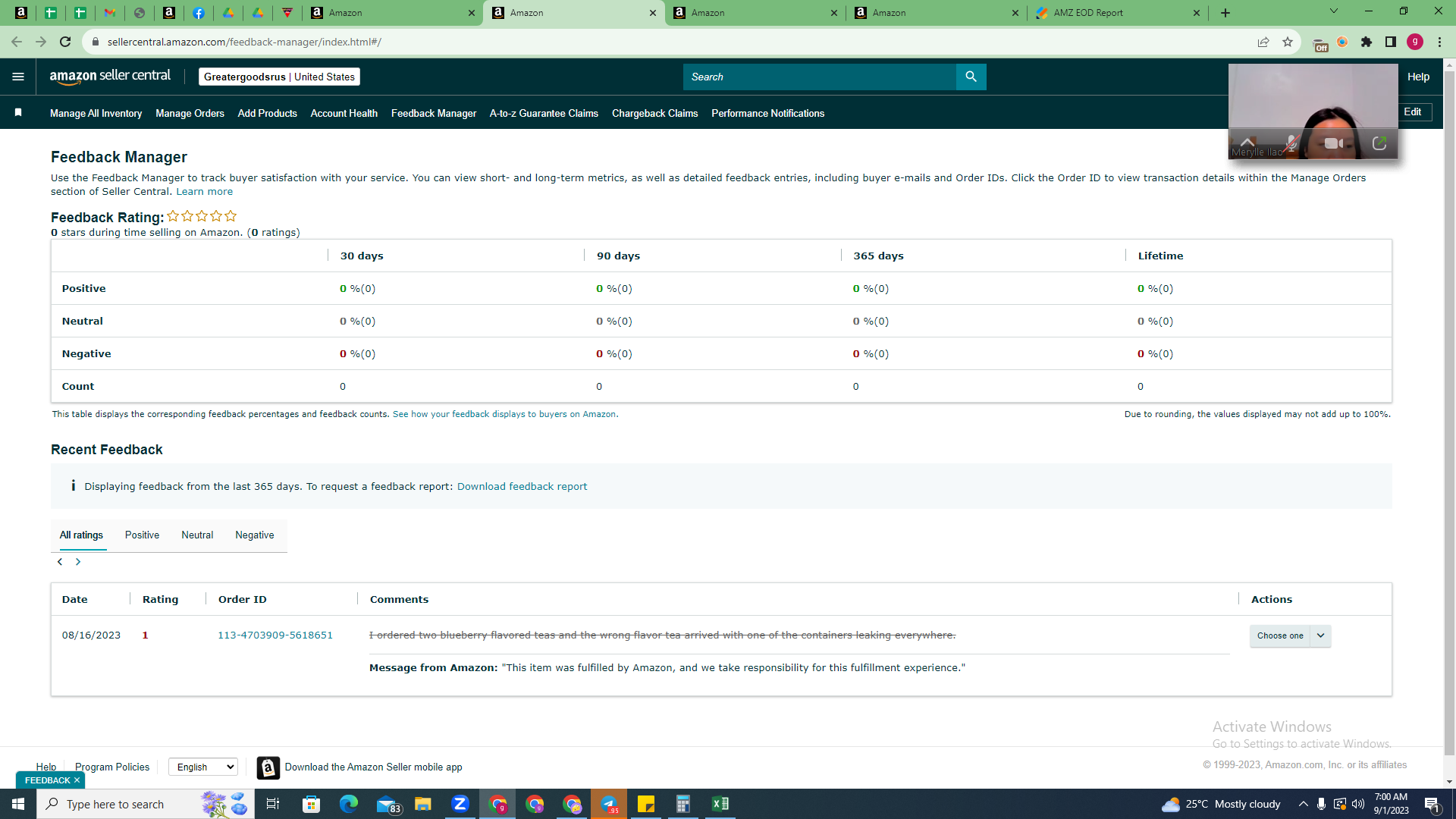Open pinned Facebook tab
Image resolution: width=1456 pixels, height=819 pixels.
click(199, 13)
